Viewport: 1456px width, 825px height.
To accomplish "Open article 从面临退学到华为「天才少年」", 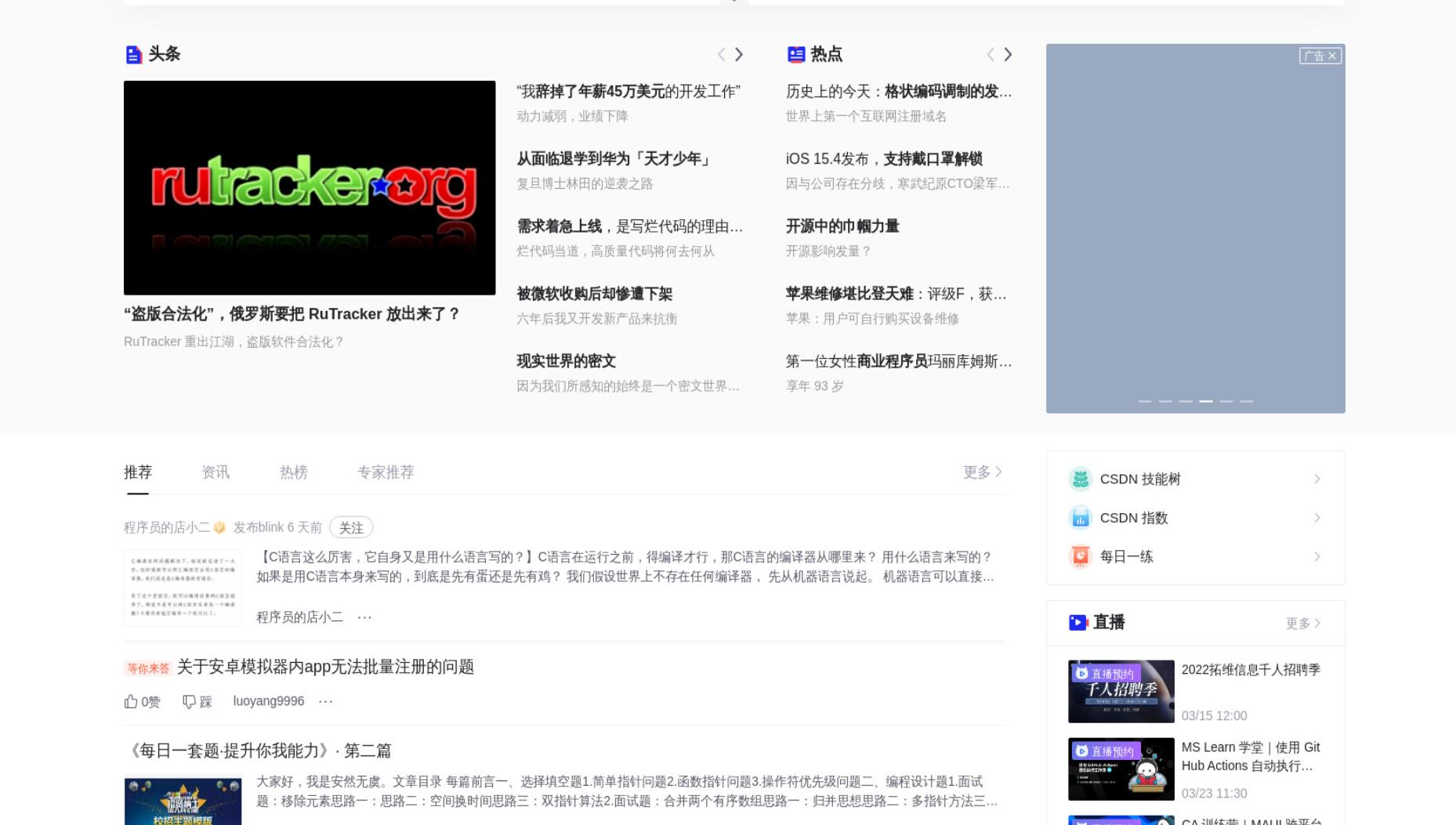I will 614,159.
